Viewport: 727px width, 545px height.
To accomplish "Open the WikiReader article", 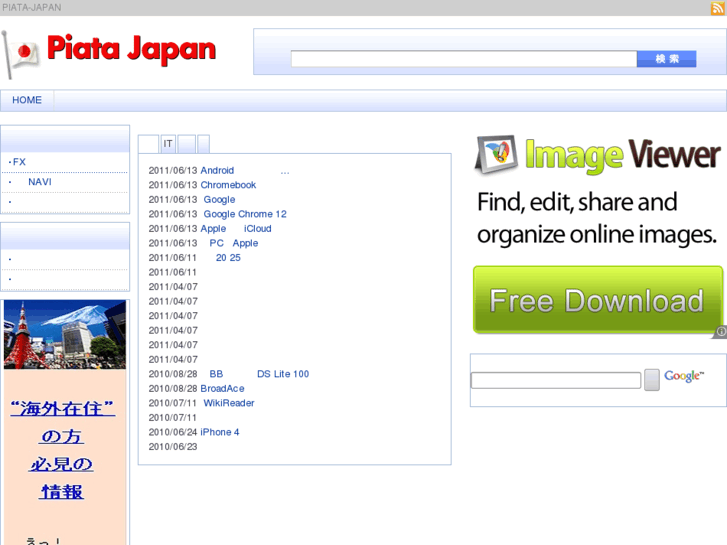I will [229, 403].
